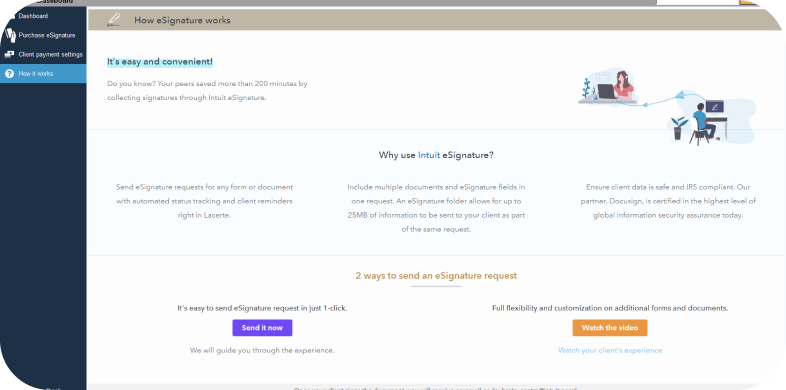786x390 pixels.
Task: Click the Full flexibility and customization text
Action: click(610, 308)
